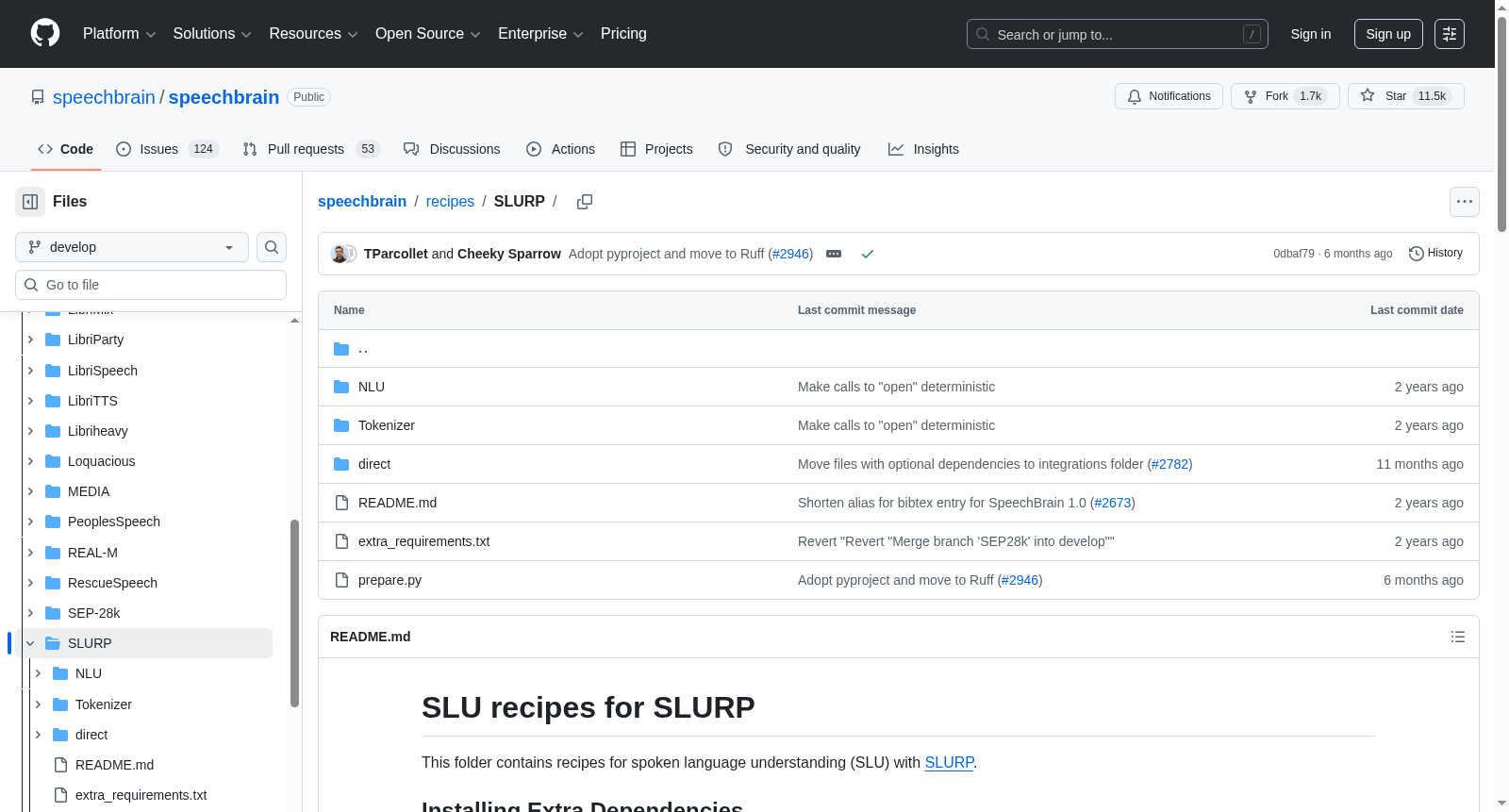Click the direct folder icon in file table

click(x=341, y=464)
